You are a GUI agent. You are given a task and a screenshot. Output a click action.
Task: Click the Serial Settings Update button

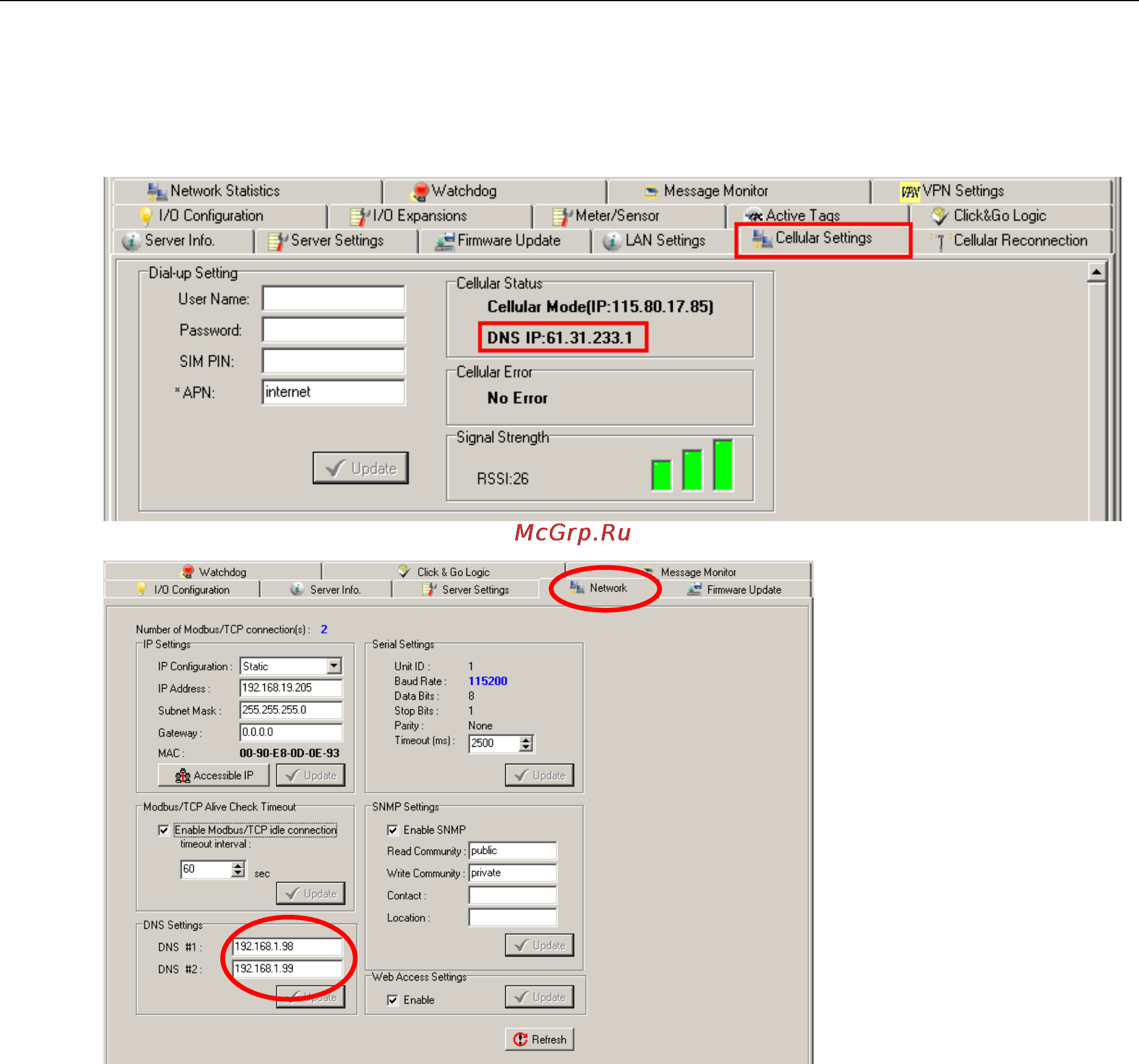tap(539, 775)
